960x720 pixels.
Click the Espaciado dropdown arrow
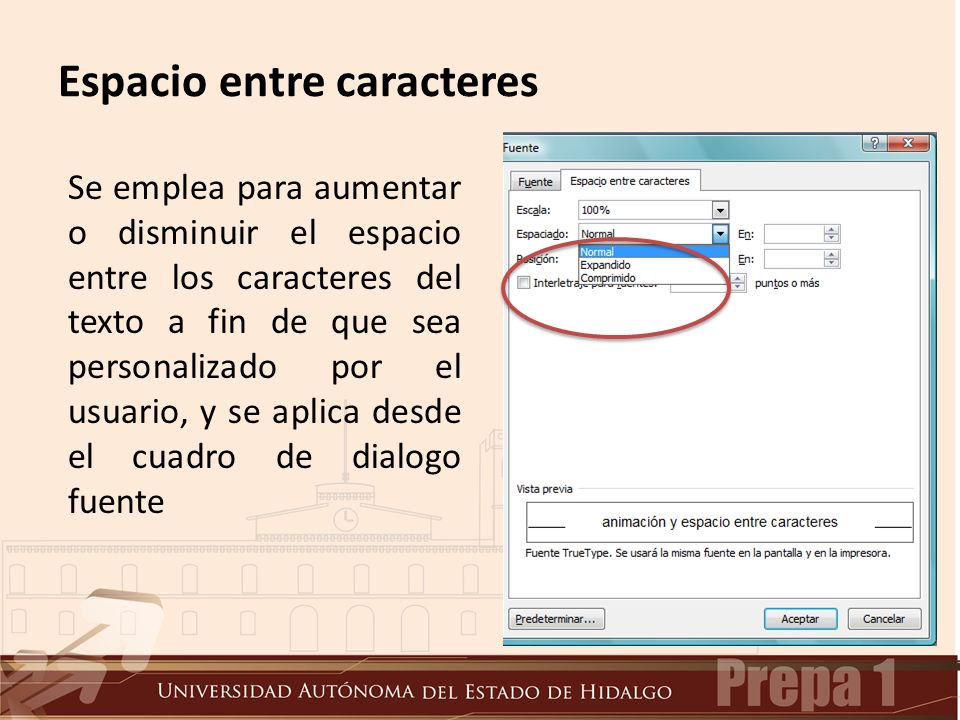(x=721, y=233)
